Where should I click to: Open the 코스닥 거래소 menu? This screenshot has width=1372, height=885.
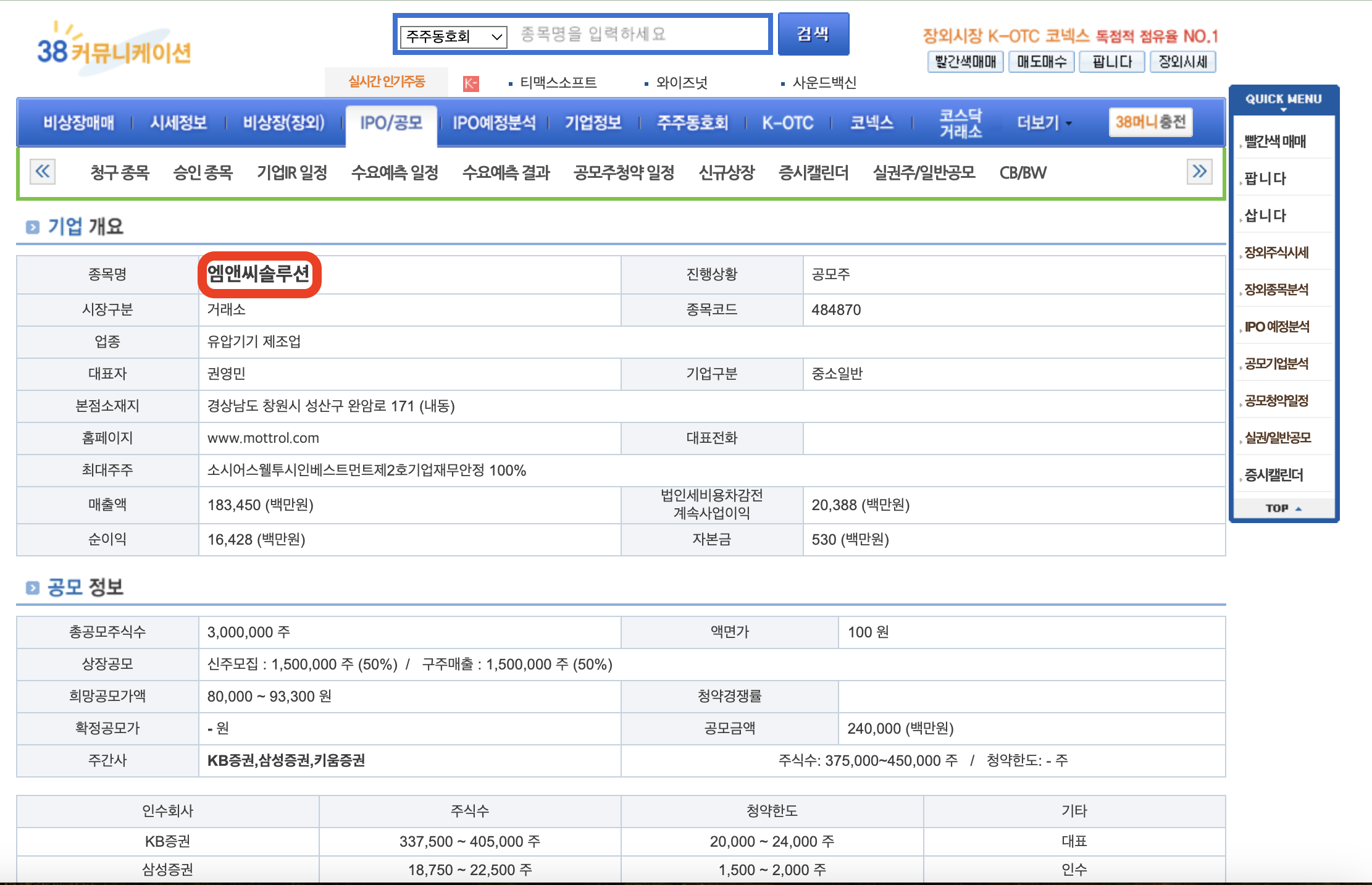click(960, 123)
